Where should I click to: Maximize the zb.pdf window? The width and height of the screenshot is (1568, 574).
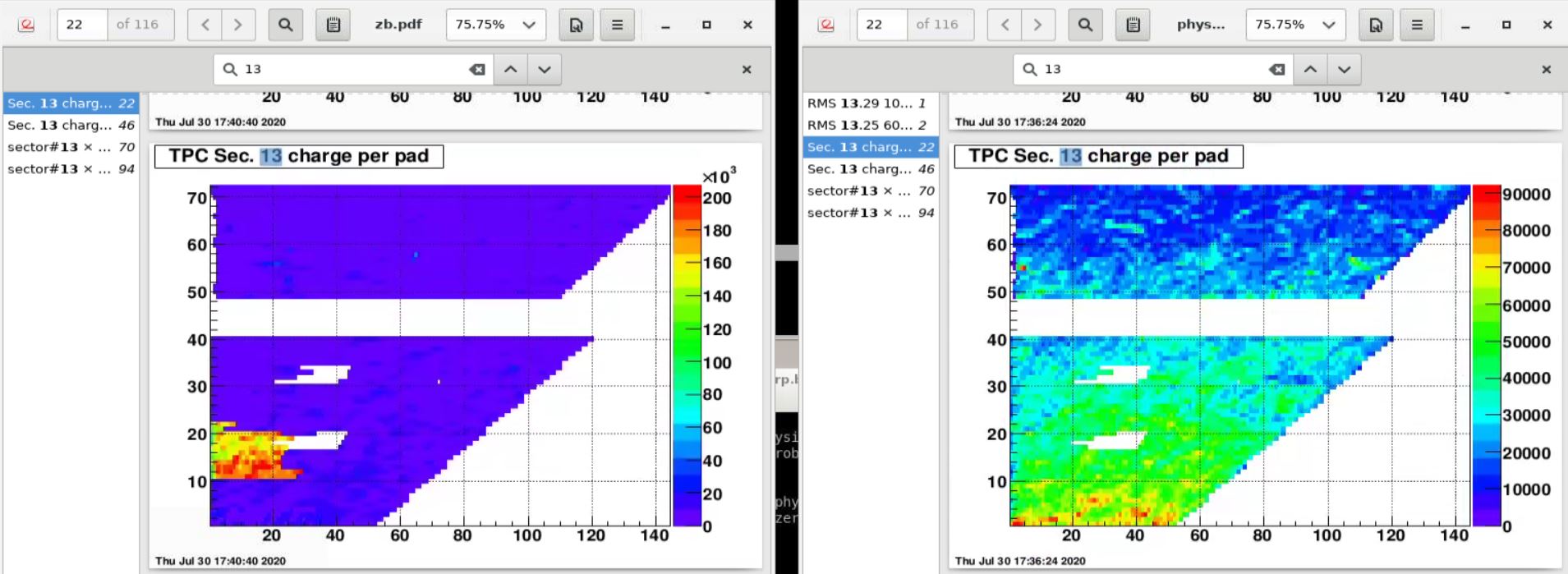(x=706, y=25)
